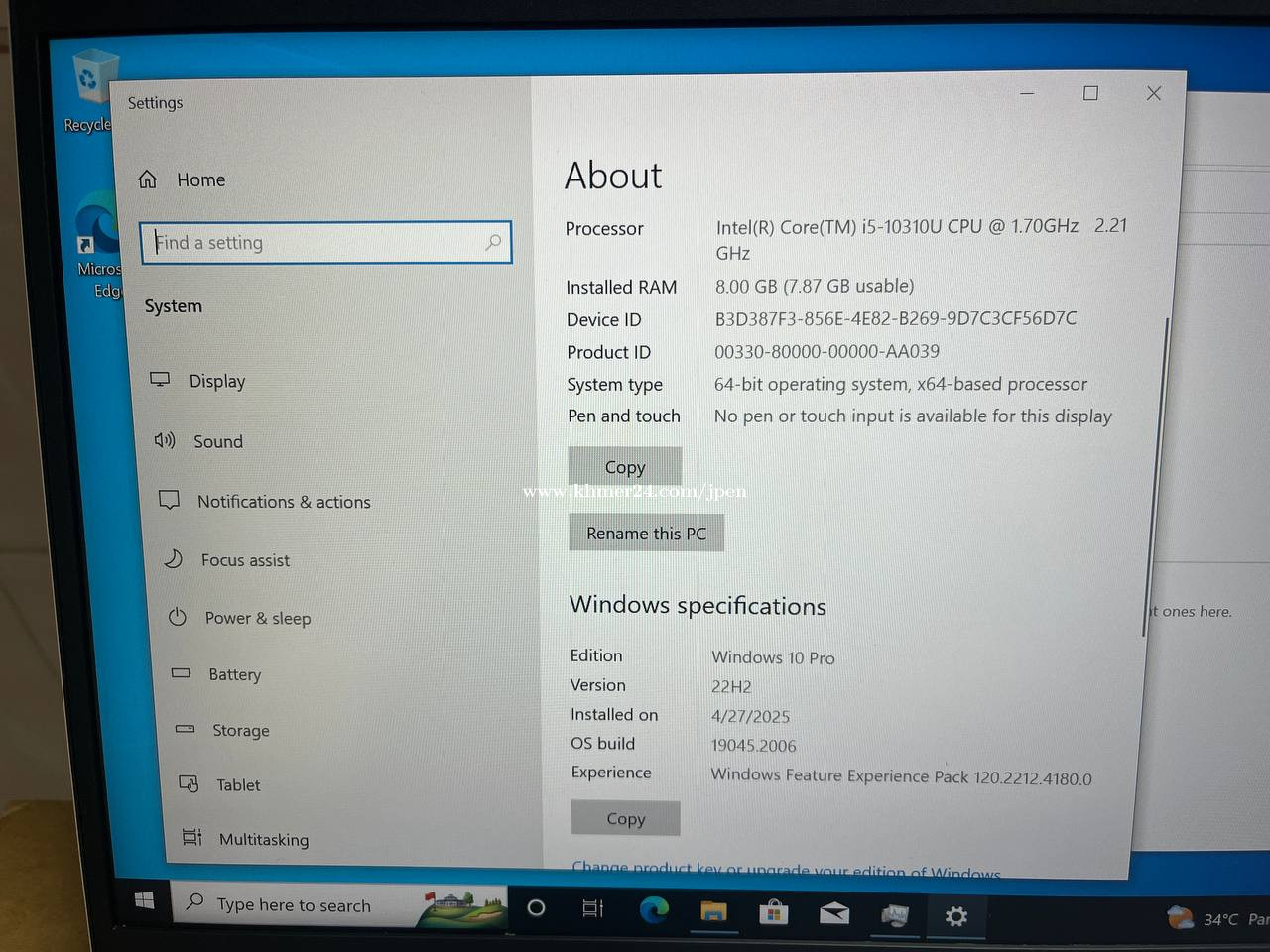1270x952 pixels.
Task: Select Windows Feature Experience Pack text
Action: (901, 776)
